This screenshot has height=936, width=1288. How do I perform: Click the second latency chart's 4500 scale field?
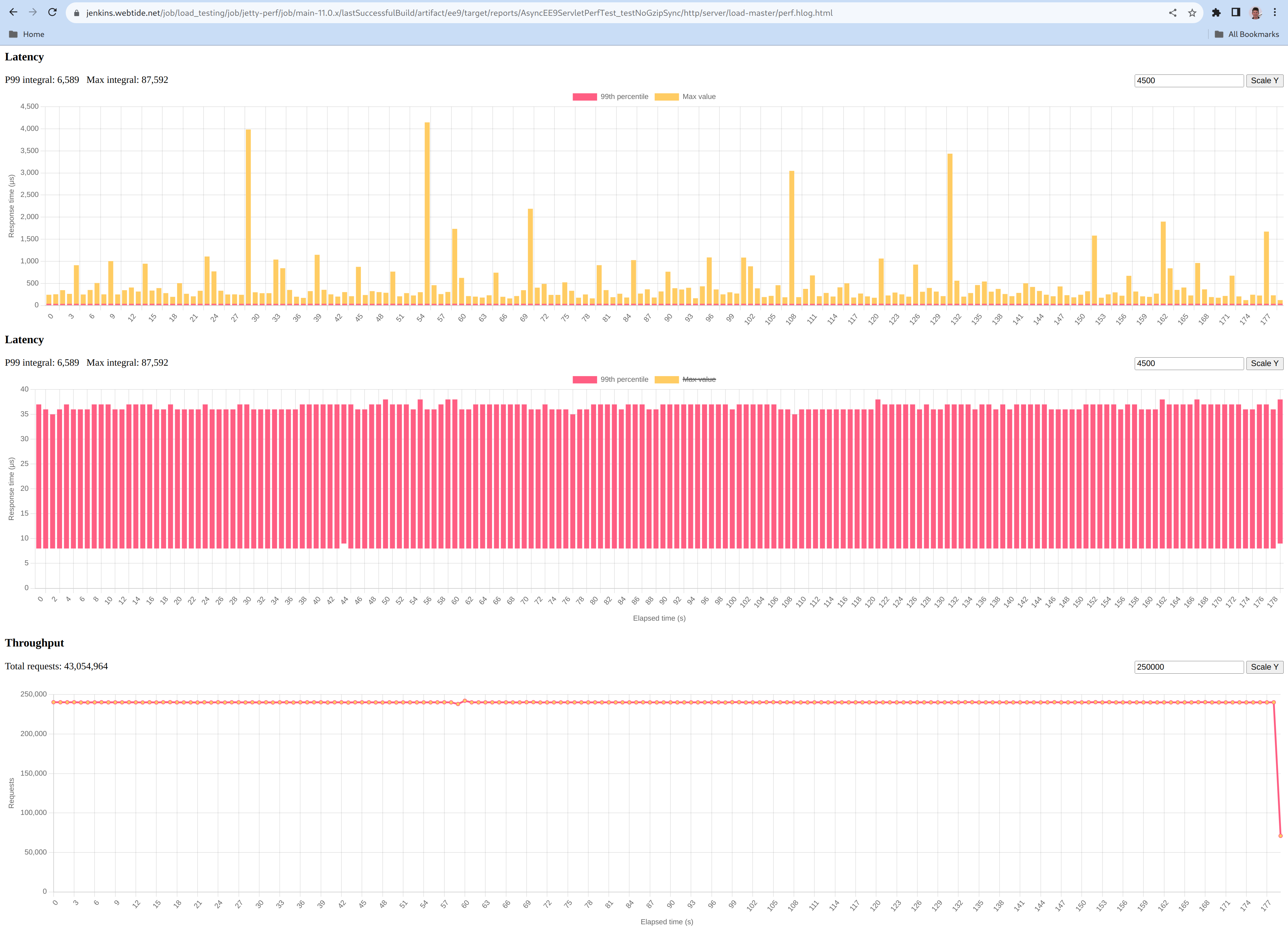(1189, 363)
